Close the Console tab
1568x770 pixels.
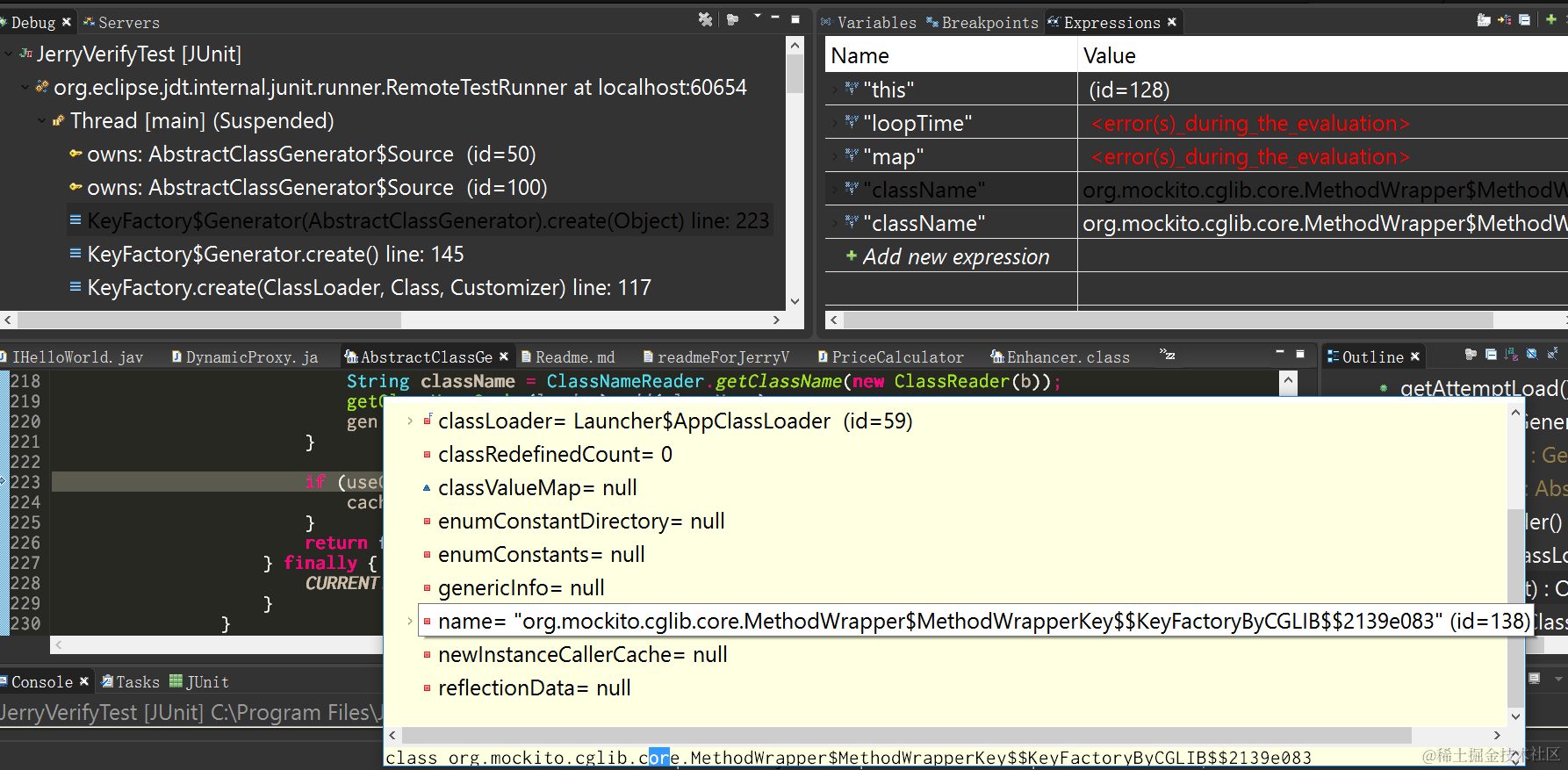[x=84, y=681]
